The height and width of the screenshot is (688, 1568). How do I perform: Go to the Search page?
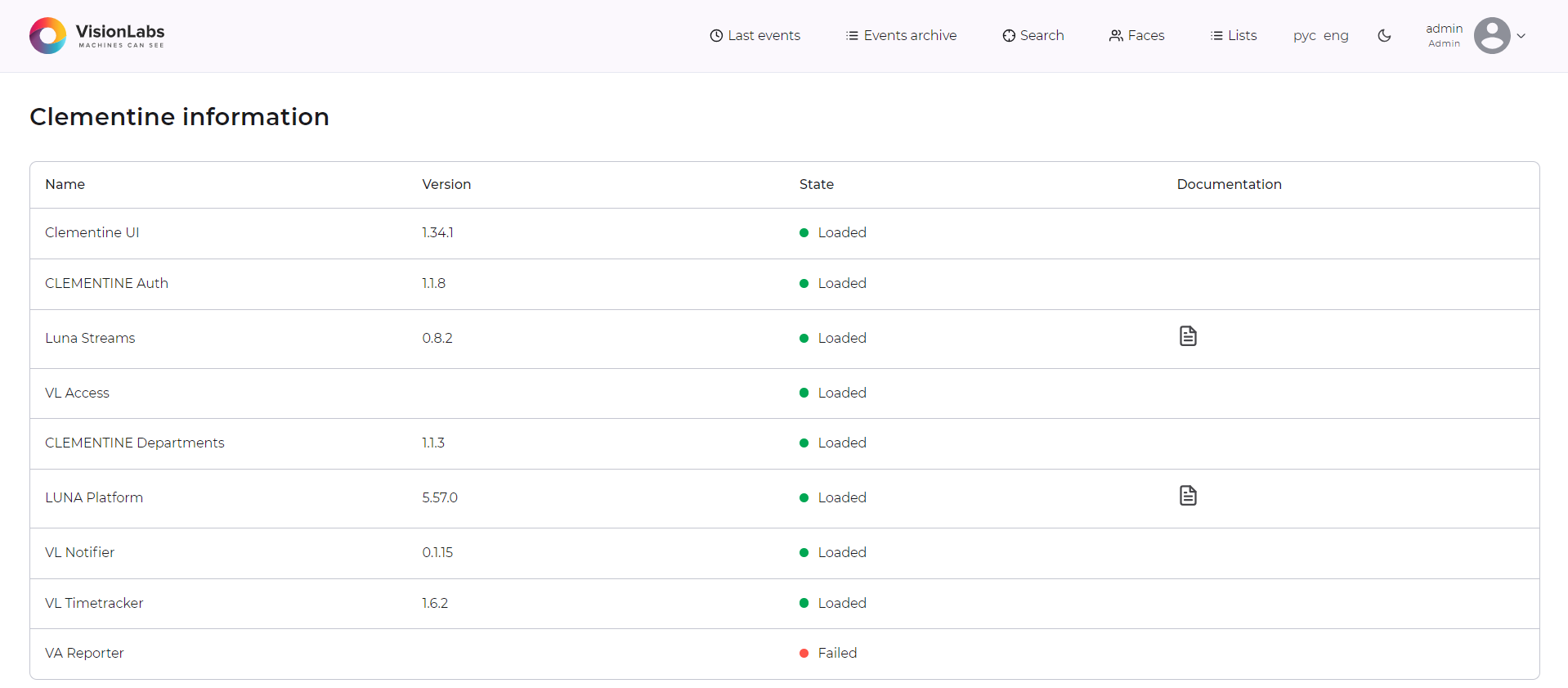[1033, 35]
